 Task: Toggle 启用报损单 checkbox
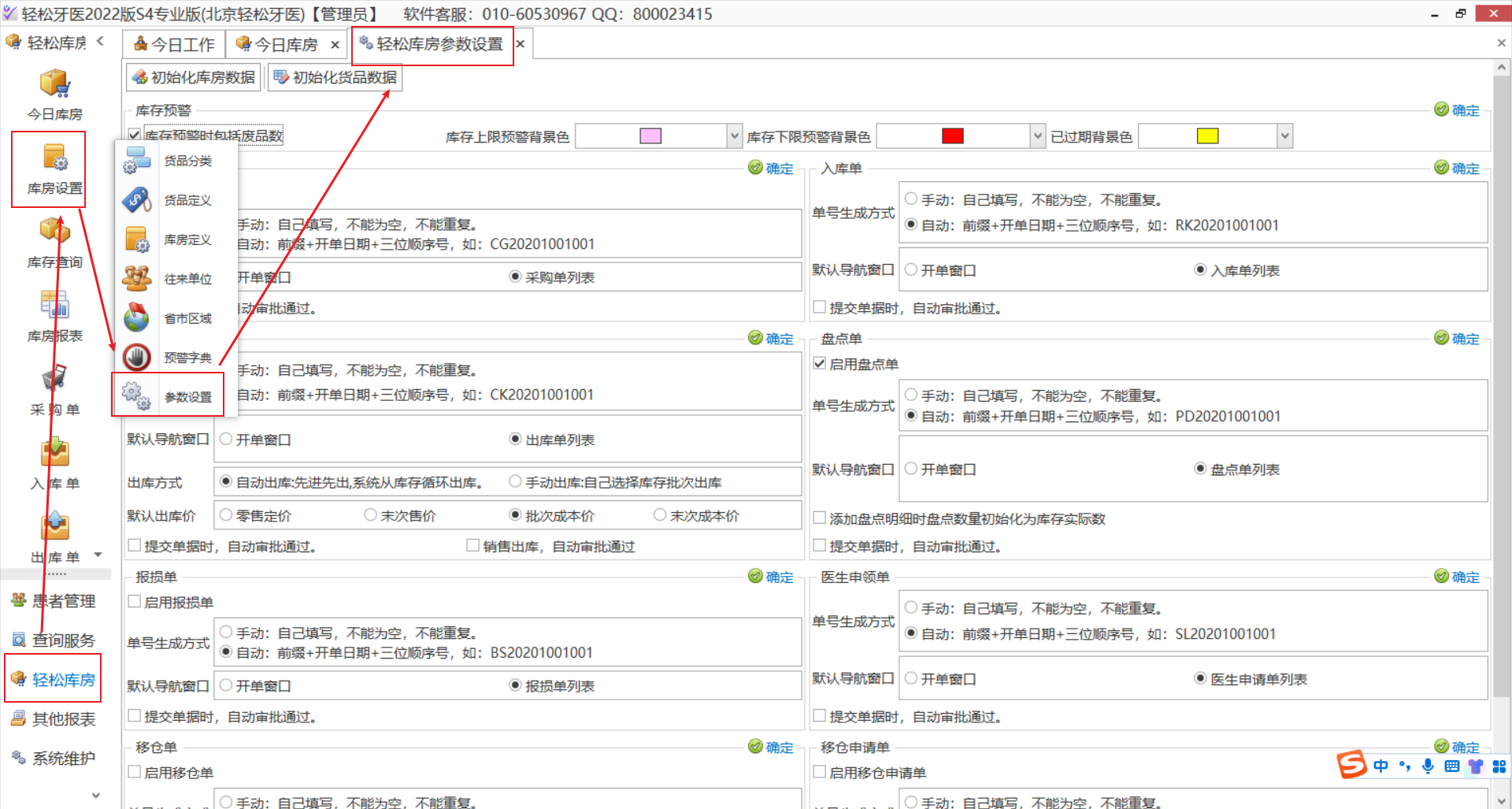click(x=135, y=602)
